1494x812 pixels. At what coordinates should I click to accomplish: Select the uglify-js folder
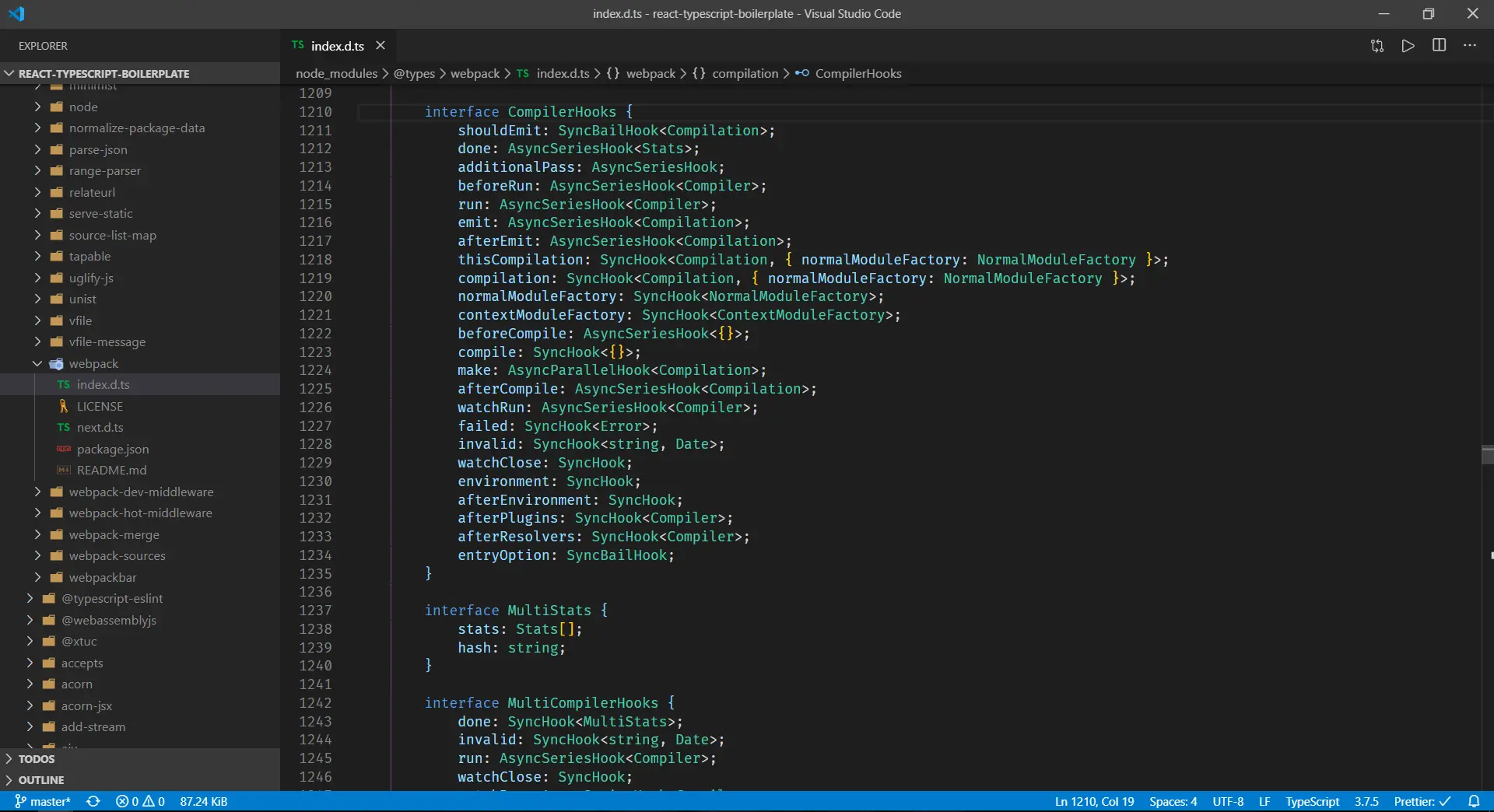[x=140, y=278]
